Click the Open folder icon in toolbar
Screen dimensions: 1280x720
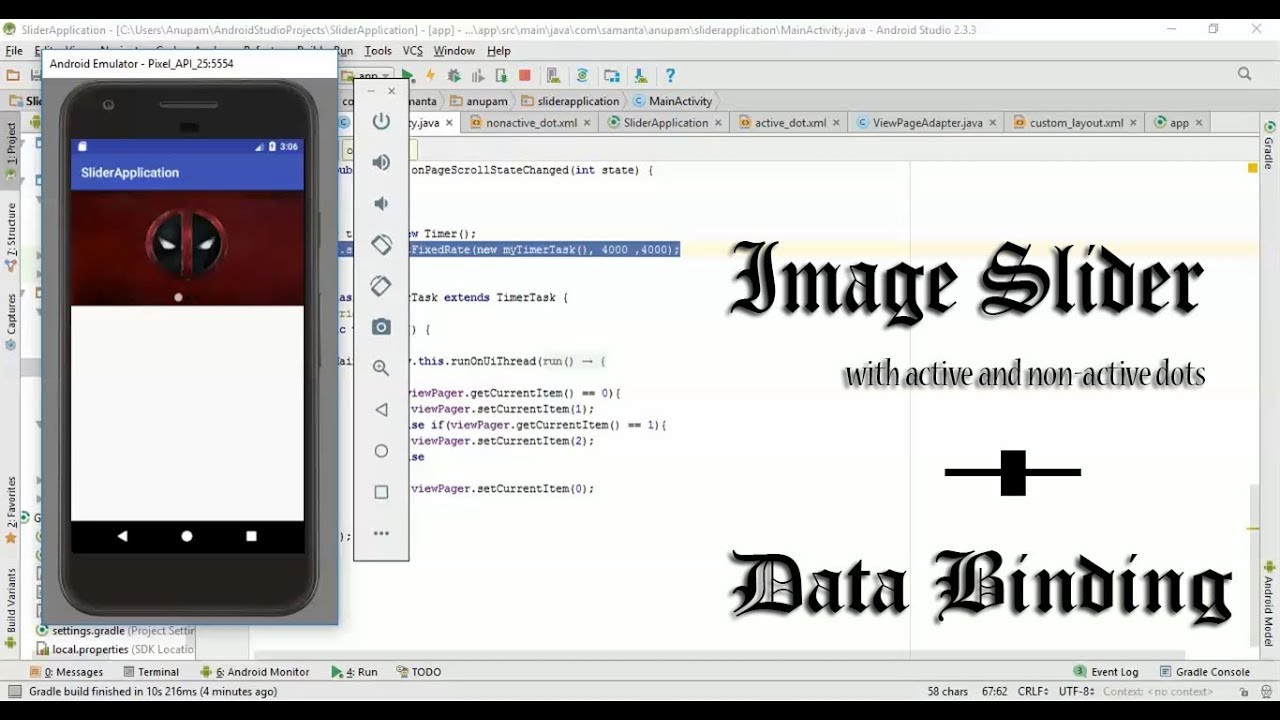coord(13,76)
